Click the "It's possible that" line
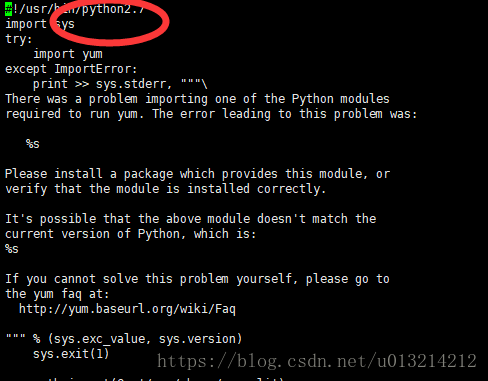 pos(191,219)
